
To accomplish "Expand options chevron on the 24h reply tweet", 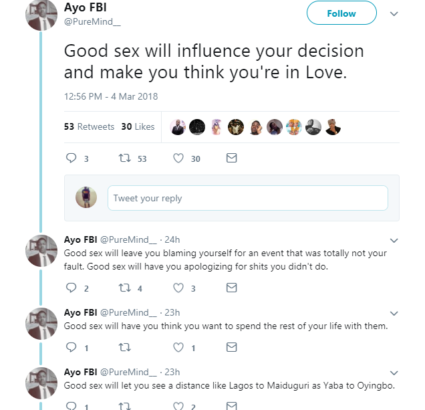I will tap(394, 240).
